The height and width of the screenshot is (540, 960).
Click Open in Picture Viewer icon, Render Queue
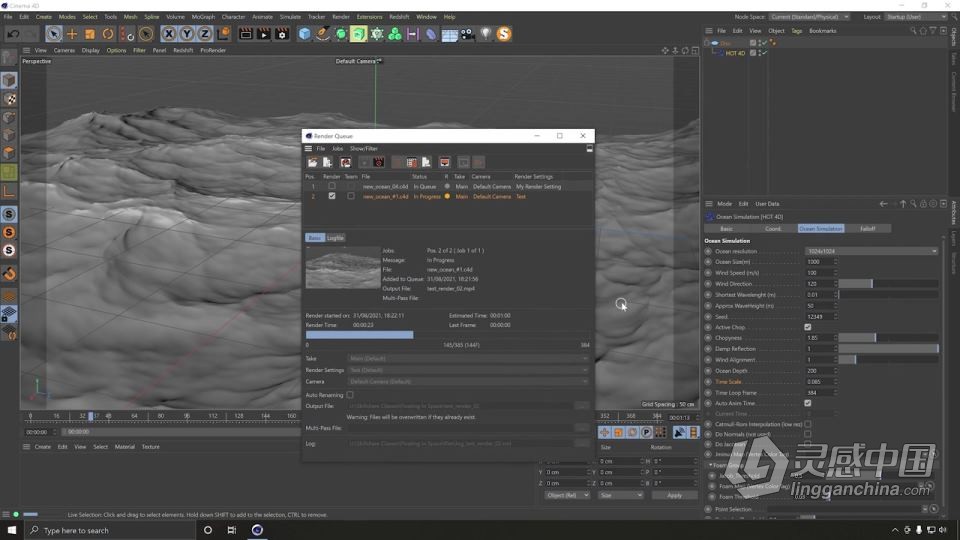[x=444, y=162]
